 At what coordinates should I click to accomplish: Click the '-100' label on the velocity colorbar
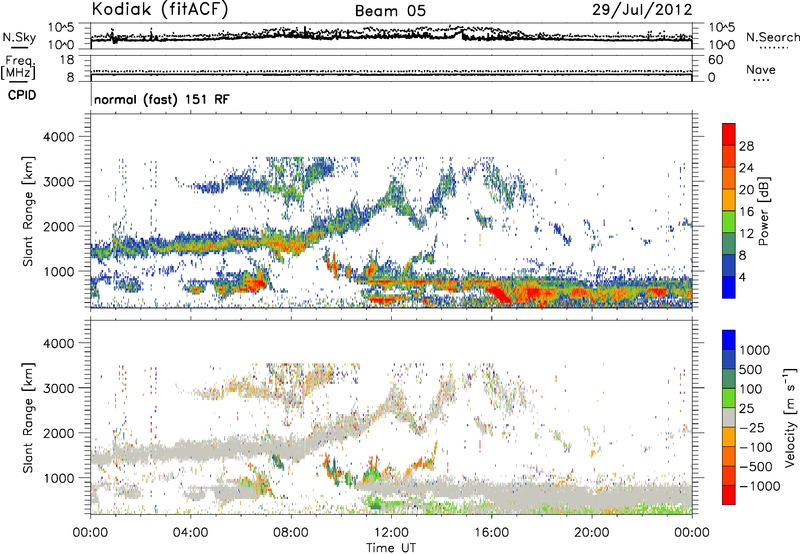tap(756, 447)
